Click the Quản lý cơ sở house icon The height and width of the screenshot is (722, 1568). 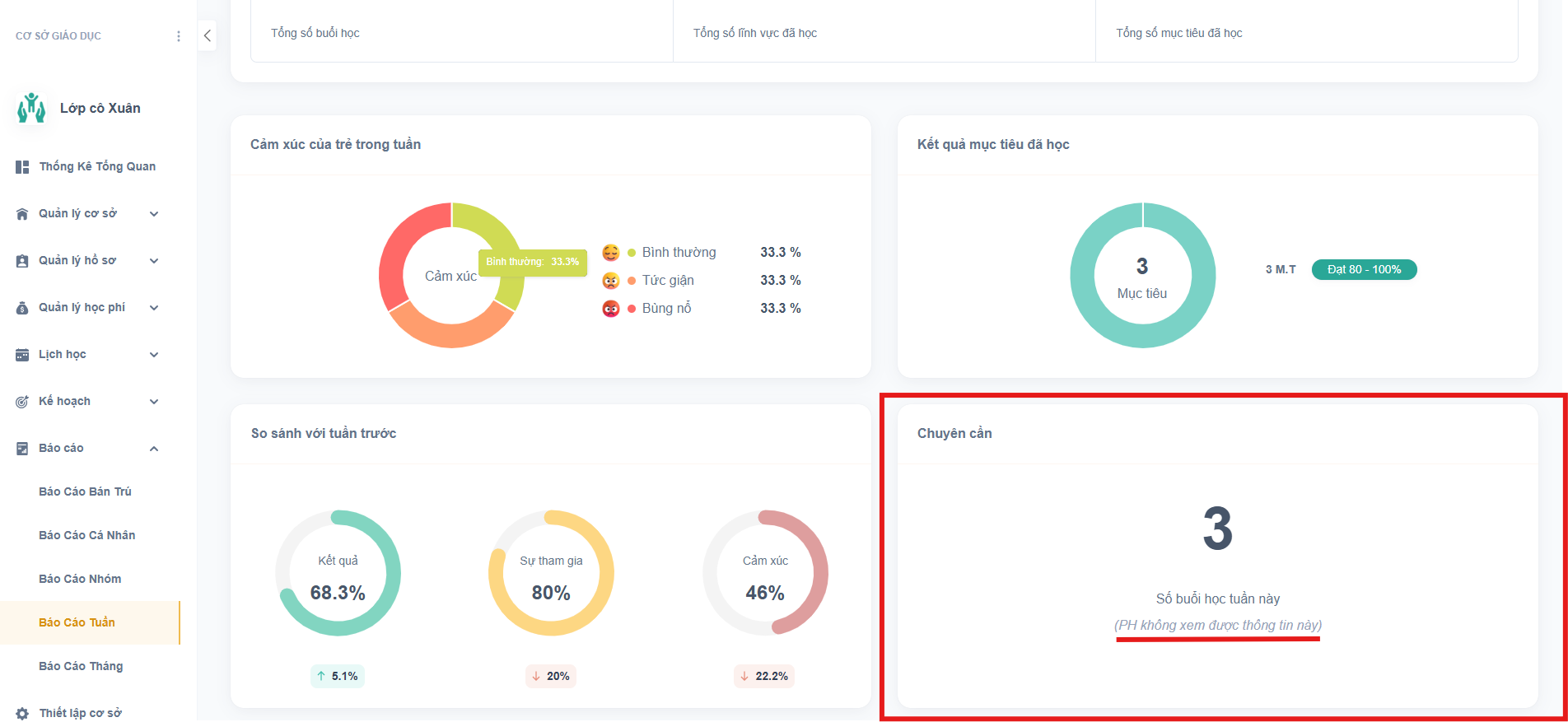click(22, 214)
